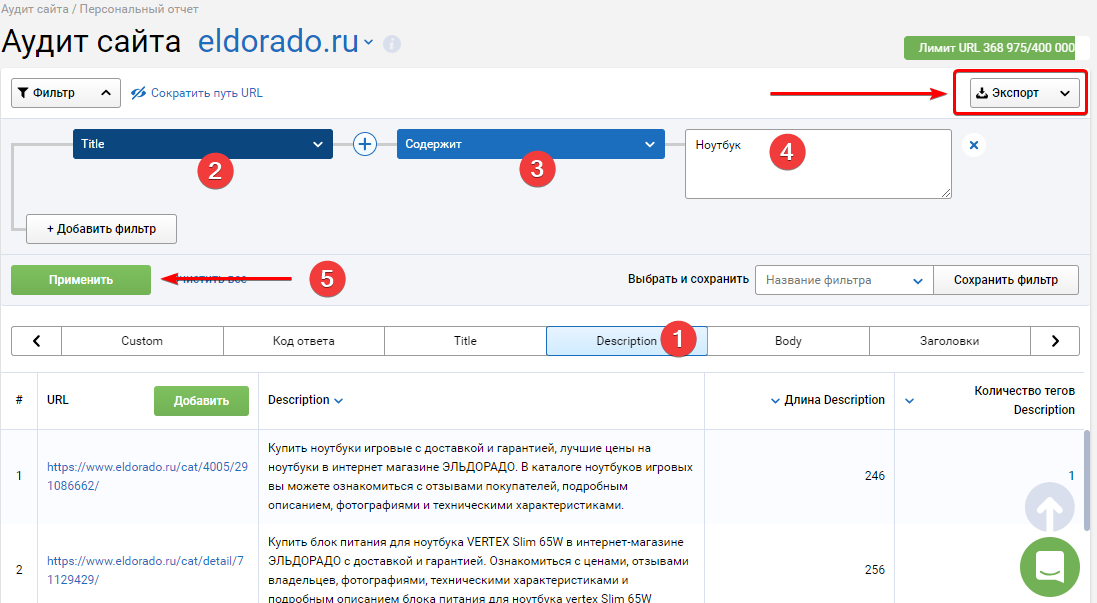Remove filter row with the X icon
Viewport: 1097px width, 603px height.
click(973, 145)
